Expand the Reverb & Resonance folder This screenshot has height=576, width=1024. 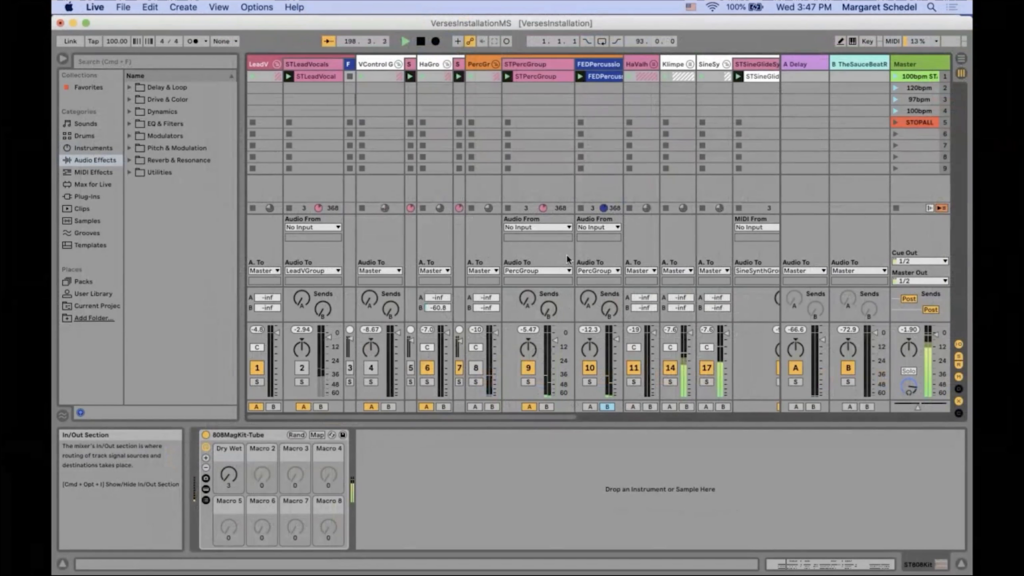point(129,161)
